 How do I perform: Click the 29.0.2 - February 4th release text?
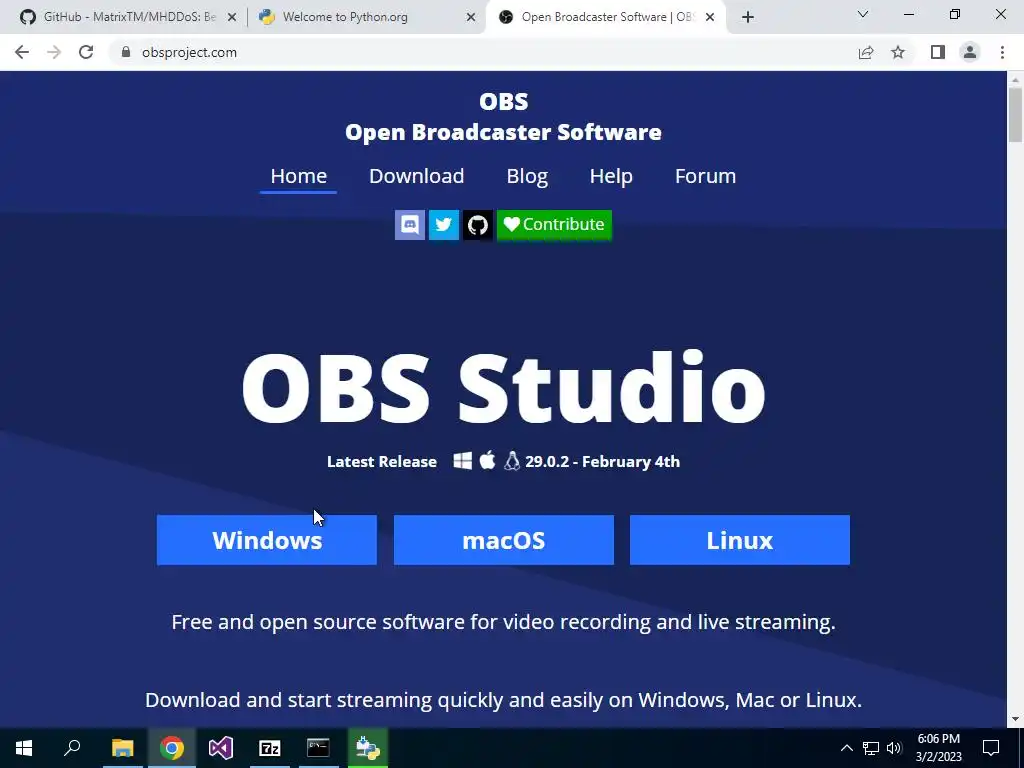pyautogui.click(x=602, y=462)
